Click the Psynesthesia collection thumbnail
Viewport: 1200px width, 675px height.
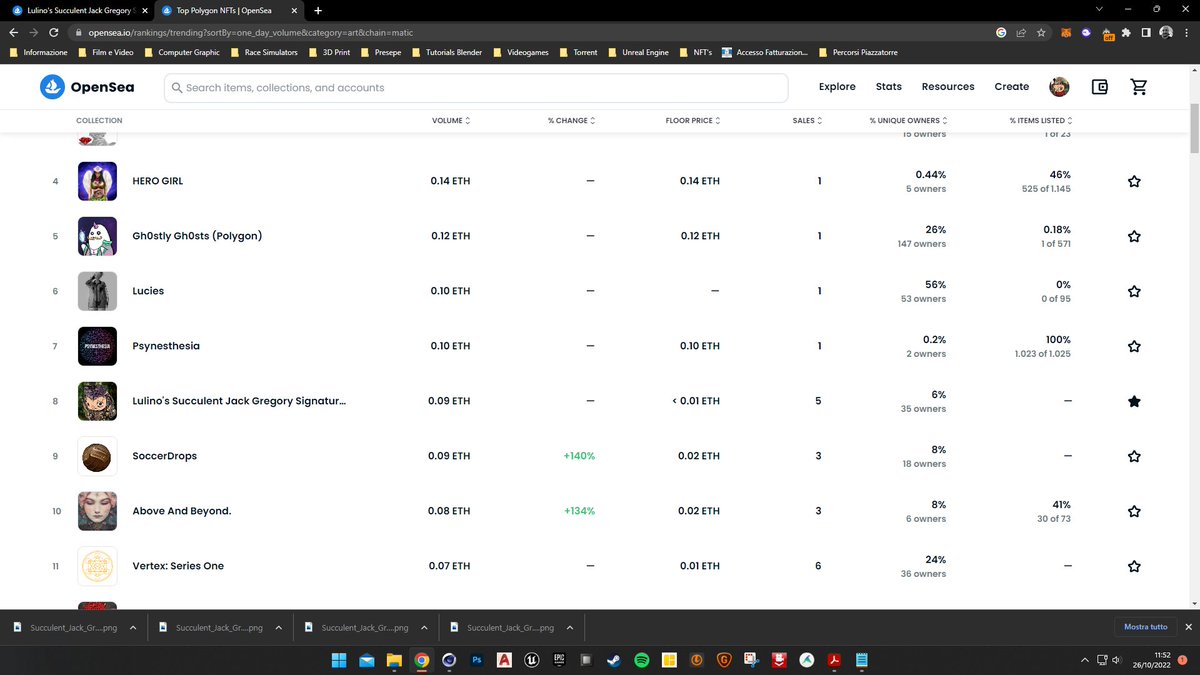[97, 346]
